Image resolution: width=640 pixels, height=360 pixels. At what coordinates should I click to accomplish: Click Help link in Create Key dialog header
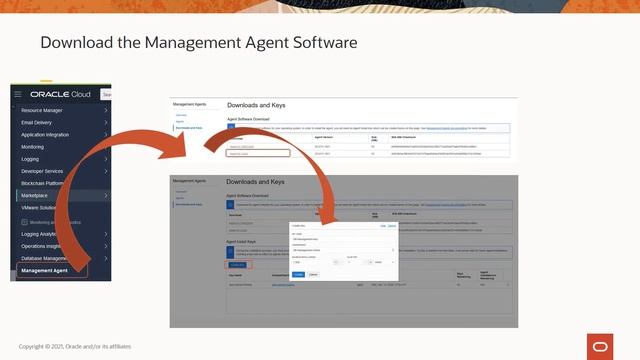point(383,226)
